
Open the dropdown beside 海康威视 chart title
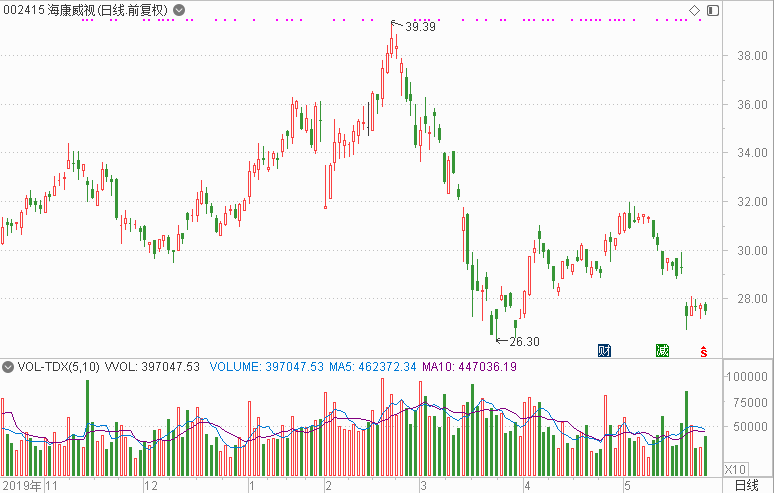[179, 10]
